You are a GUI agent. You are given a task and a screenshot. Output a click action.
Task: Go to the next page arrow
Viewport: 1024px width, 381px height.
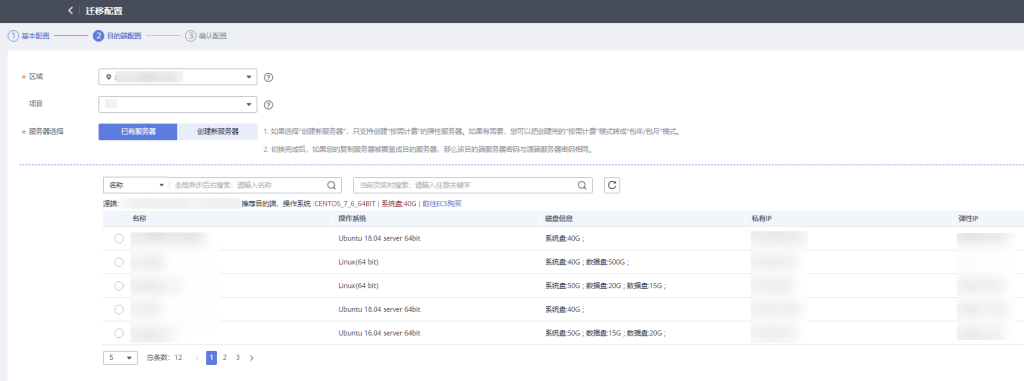(x=251, y=357)
